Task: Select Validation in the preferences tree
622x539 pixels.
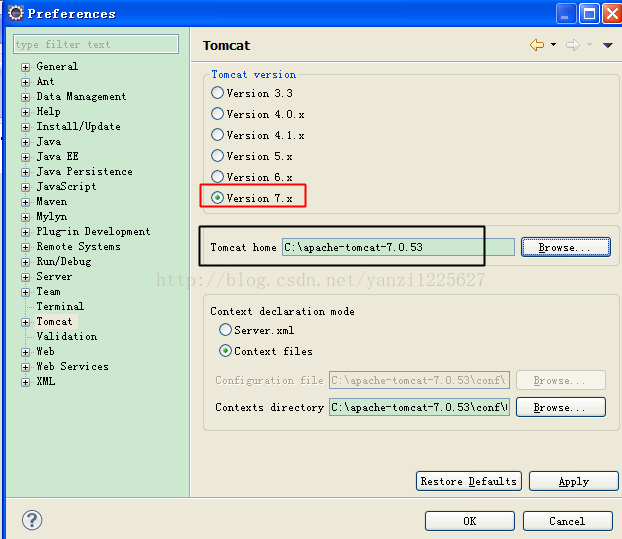Action: (x=67, y=336)
